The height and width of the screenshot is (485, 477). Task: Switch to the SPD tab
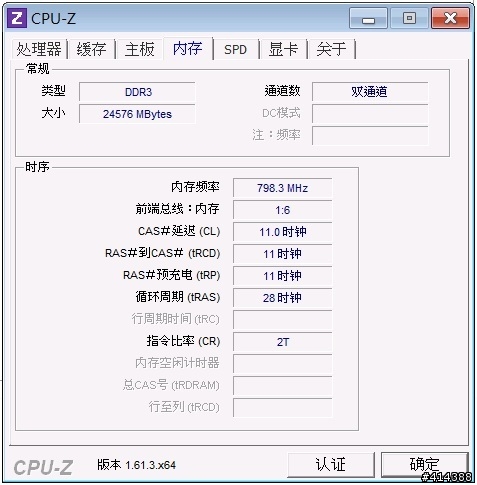(235, 49)
